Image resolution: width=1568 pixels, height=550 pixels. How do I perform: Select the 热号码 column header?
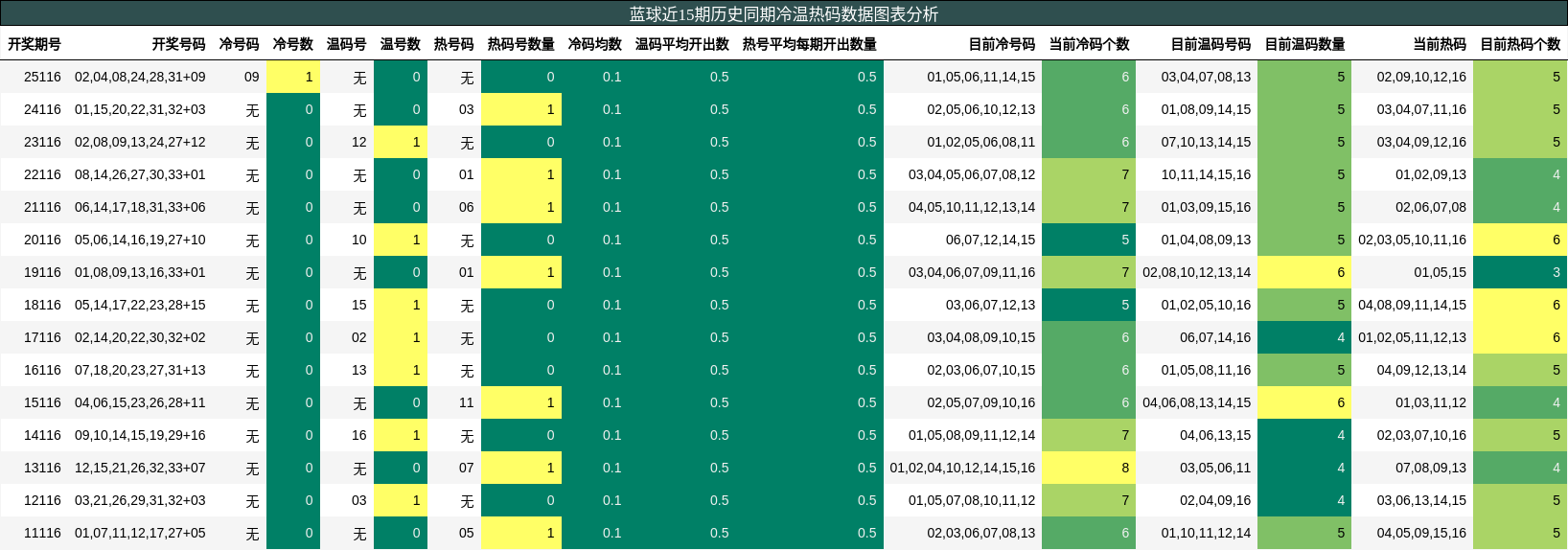453,44
